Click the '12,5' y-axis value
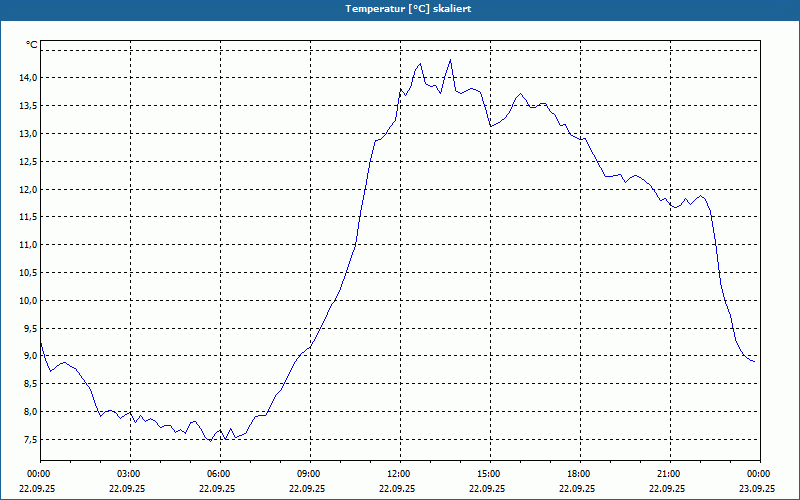 click(29, 161)
